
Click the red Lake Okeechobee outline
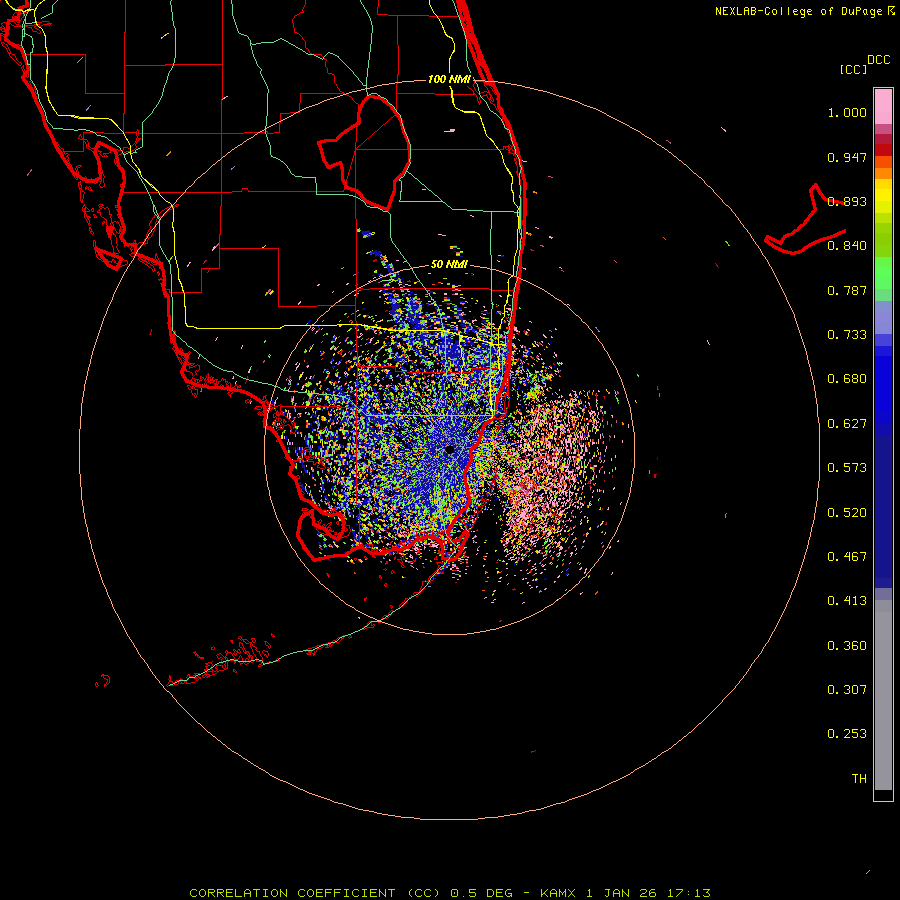pos(365,153)
